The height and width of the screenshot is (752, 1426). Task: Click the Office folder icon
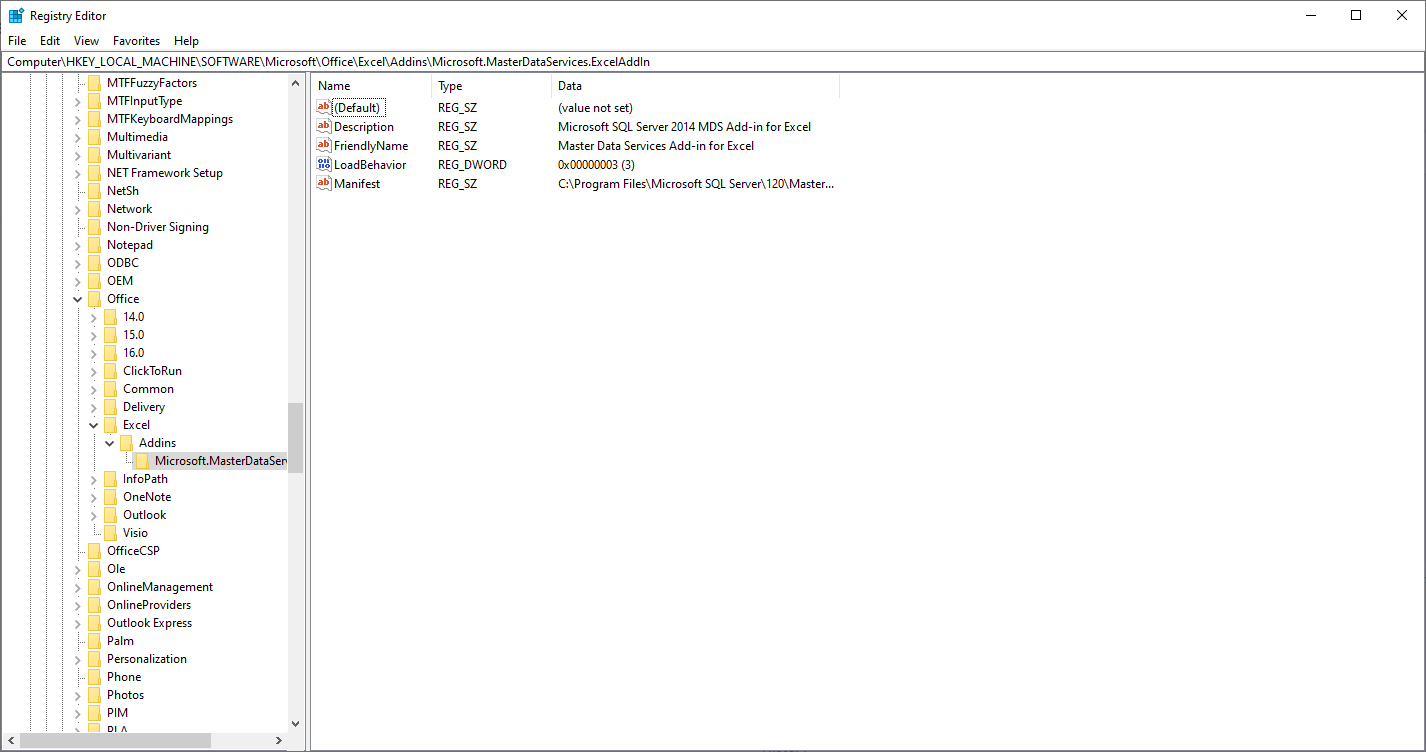95,299
